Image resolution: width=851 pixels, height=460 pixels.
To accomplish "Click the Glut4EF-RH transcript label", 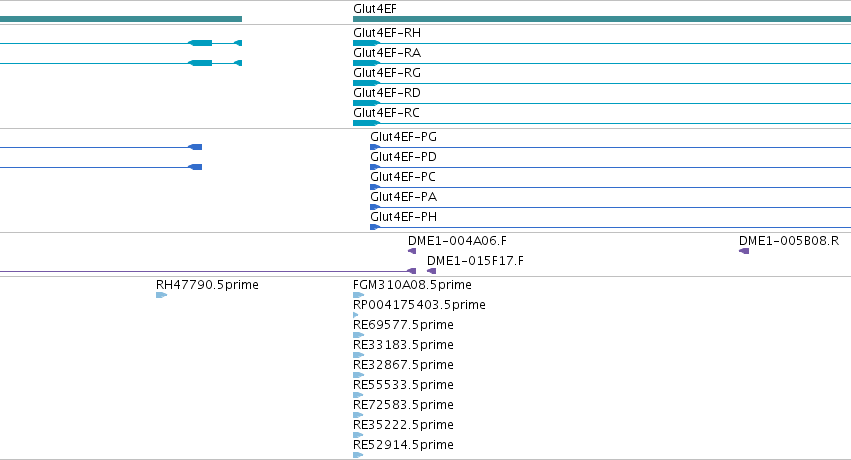I will pos(386,33).
